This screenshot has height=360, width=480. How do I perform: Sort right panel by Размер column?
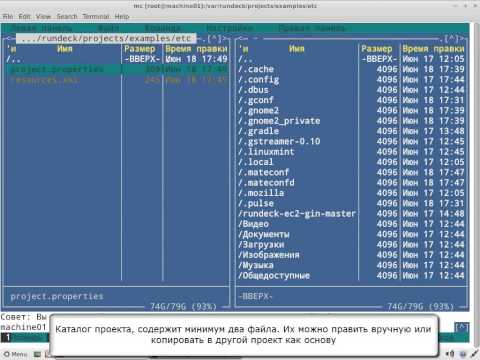tap(377, 49)
